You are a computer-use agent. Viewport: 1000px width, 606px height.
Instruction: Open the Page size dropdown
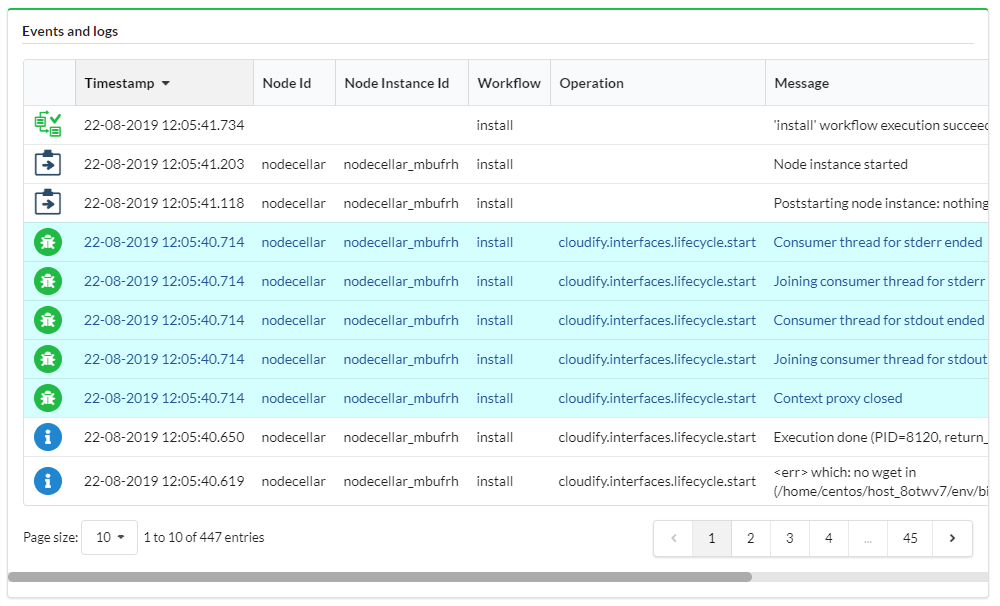[110, 537]
